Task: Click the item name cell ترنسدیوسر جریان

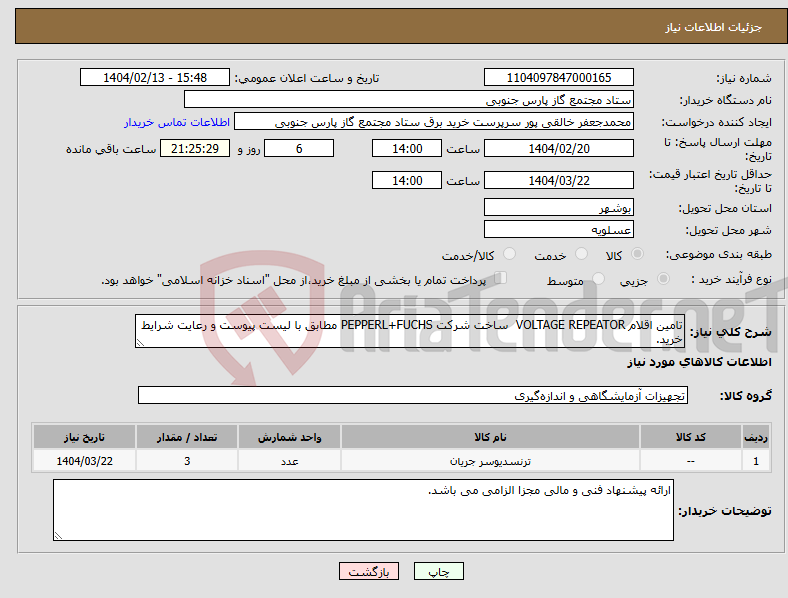Action: [490, 461]
